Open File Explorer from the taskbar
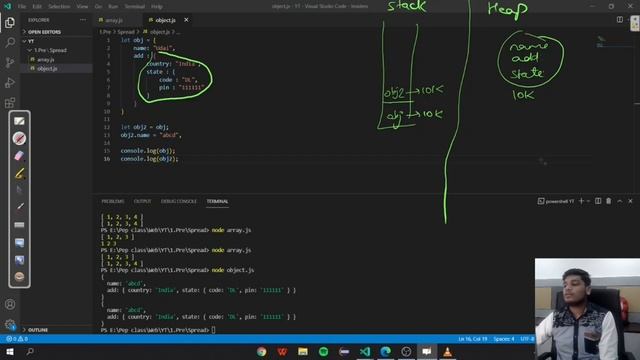640x360 pixels. pyautogui.click(x=303, y=351)
